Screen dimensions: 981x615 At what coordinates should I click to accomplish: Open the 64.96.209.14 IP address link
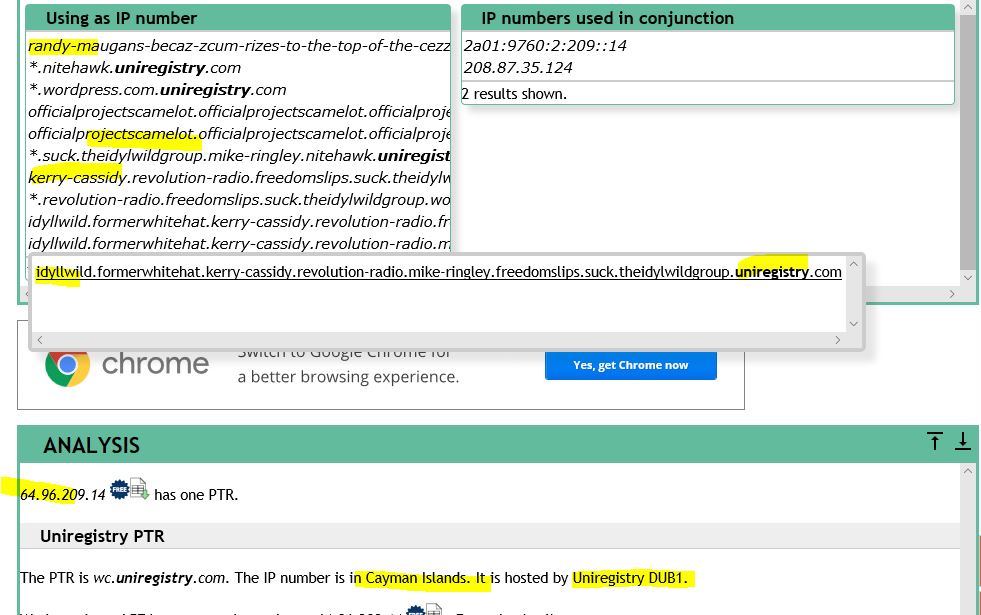click(62, 494)
